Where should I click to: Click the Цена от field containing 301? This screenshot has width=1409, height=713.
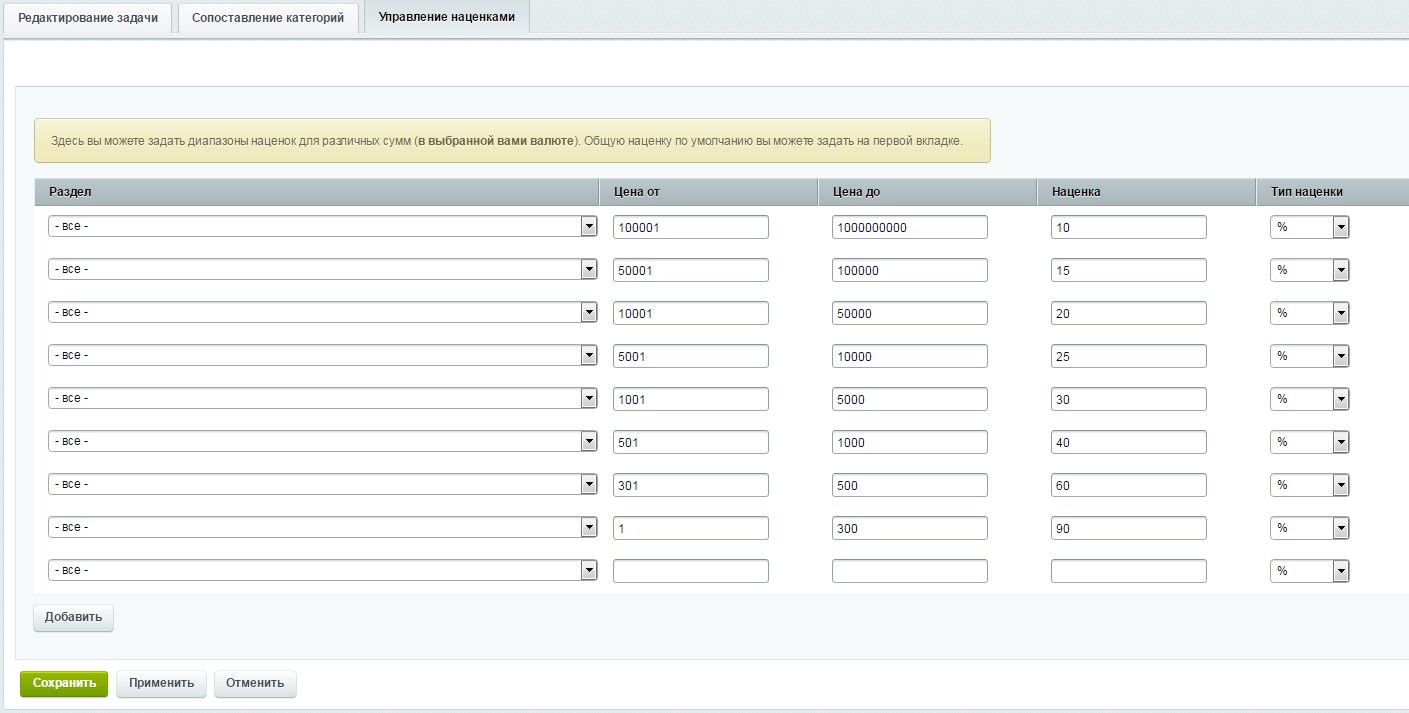coord(690,485)
